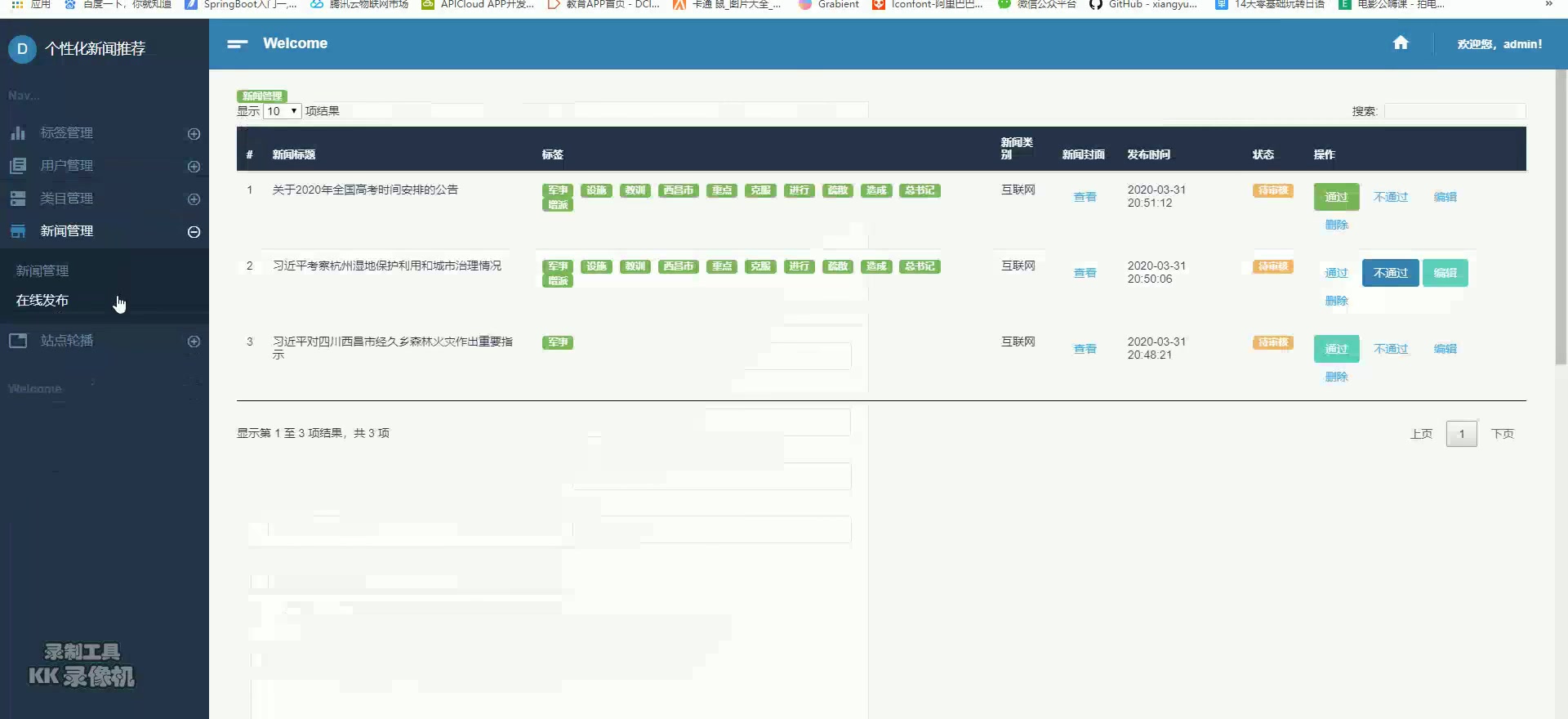Screen dimensions: 1568x719
Task: Click the page vertical scrollbar
Action: click(1561, 217)
